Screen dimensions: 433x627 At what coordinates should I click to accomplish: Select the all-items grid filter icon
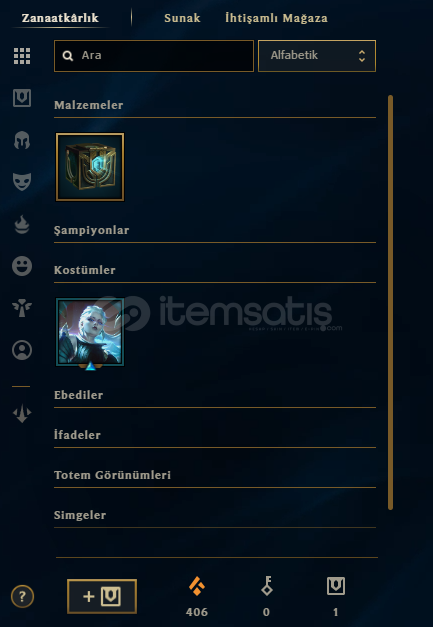tap(22, 56)
